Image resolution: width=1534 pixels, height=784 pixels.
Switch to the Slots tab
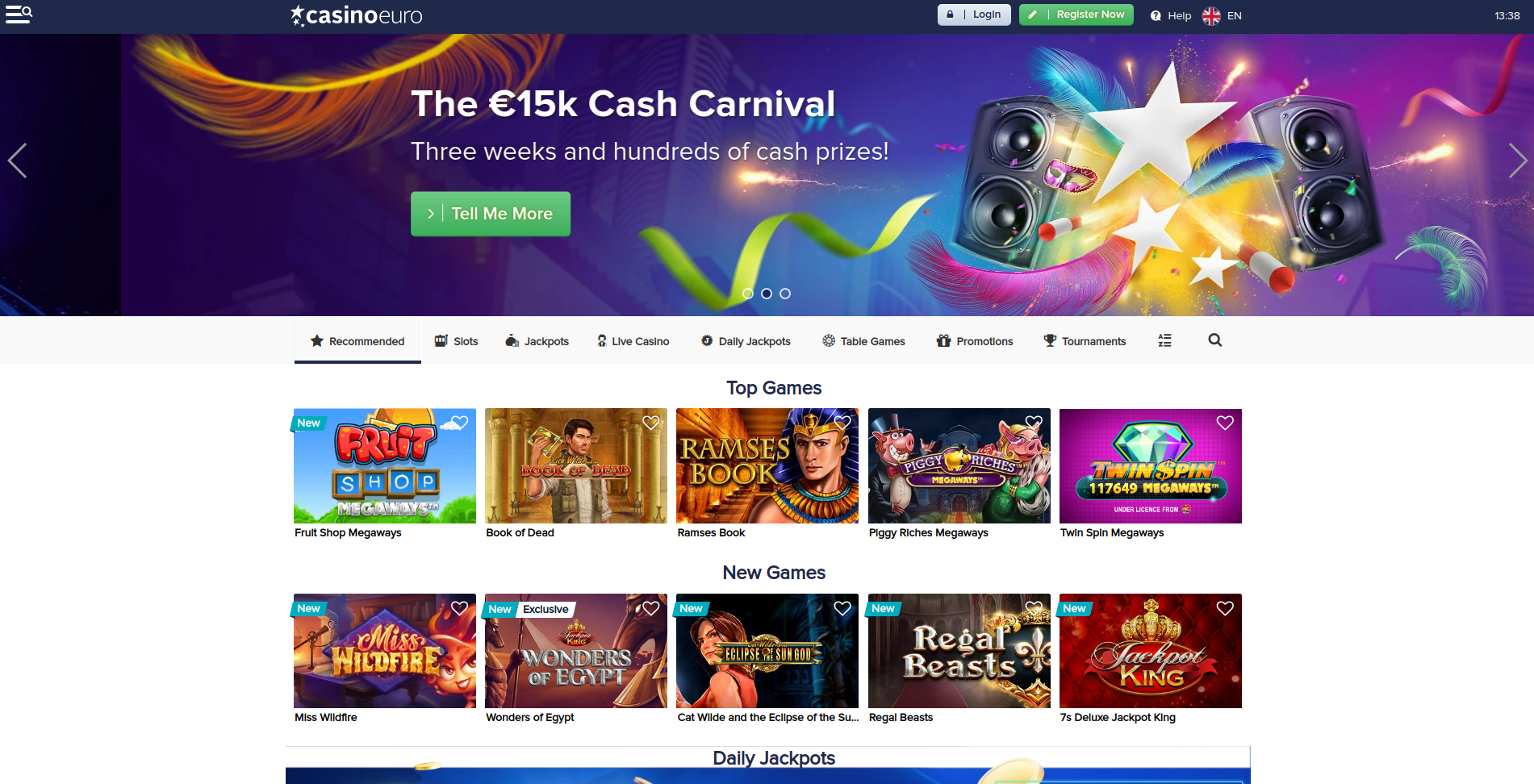(x=456, y=341)
